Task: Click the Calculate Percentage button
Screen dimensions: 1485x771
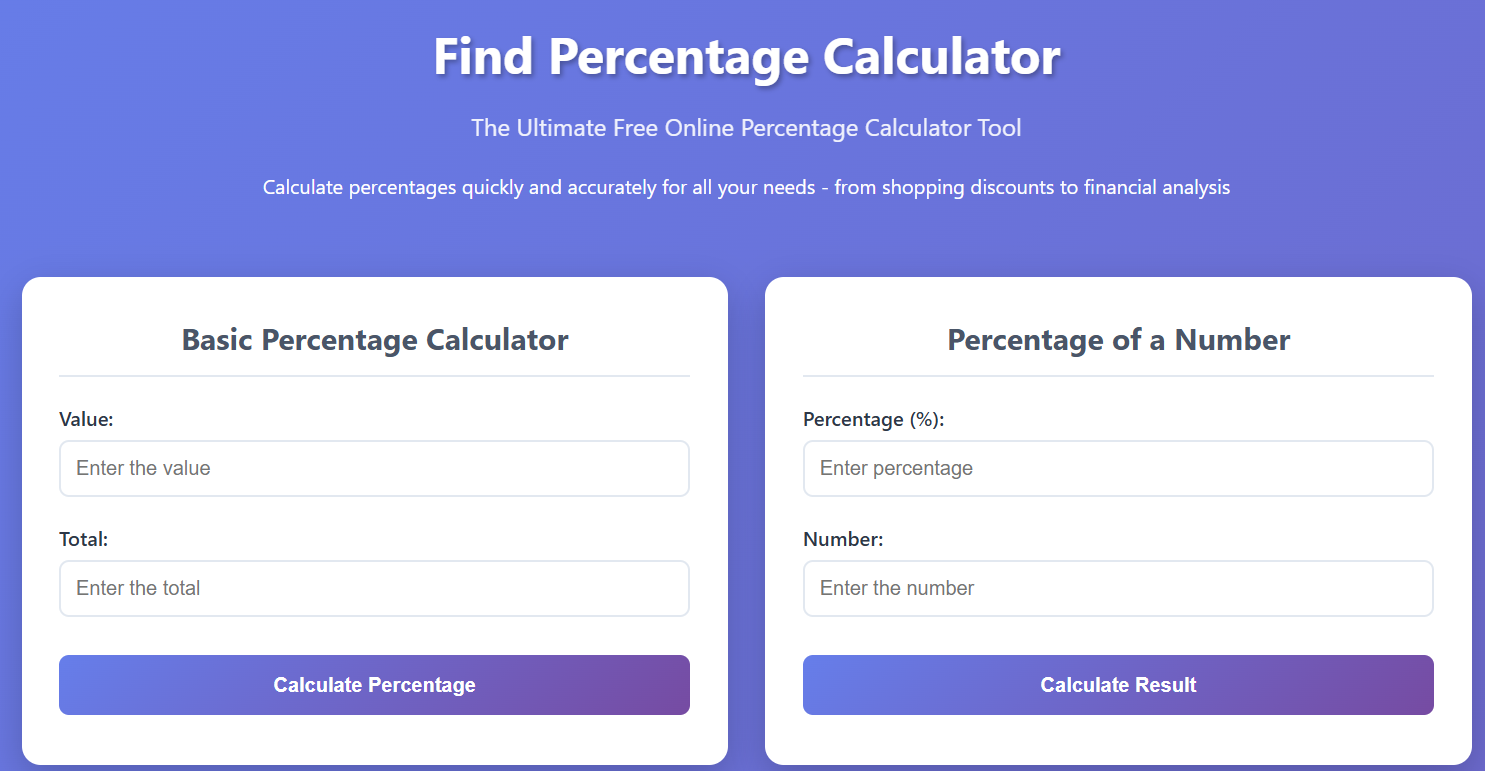Action: [x=374, y=685]
